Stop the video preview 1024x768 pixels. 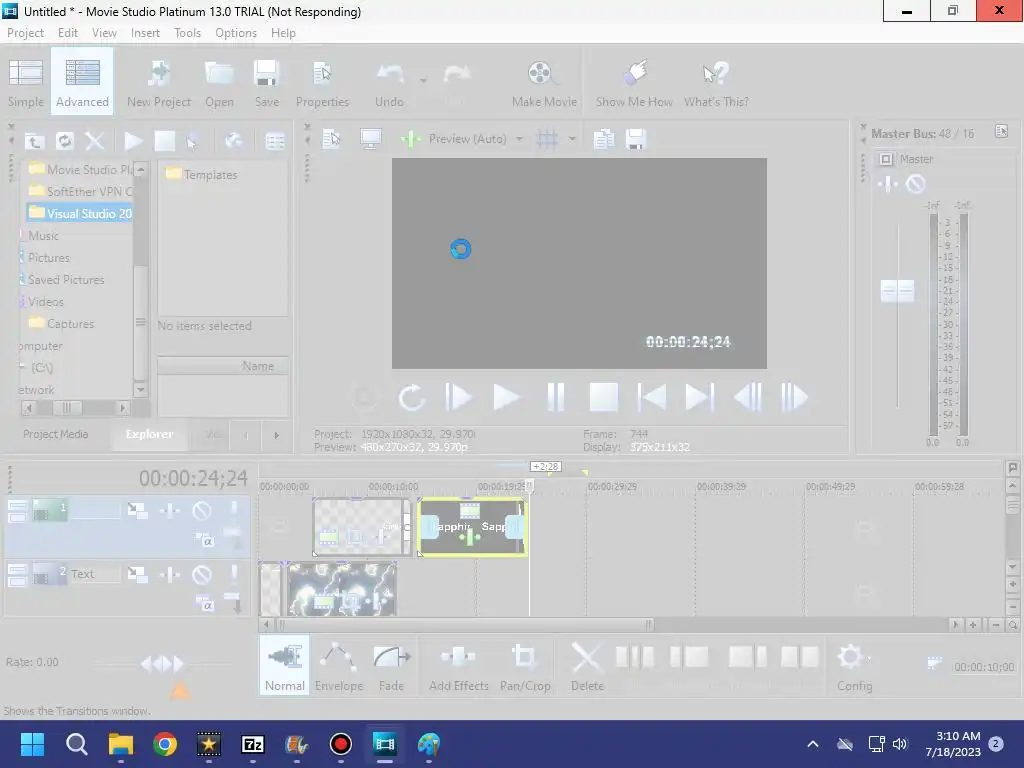[x=603, y=396]
